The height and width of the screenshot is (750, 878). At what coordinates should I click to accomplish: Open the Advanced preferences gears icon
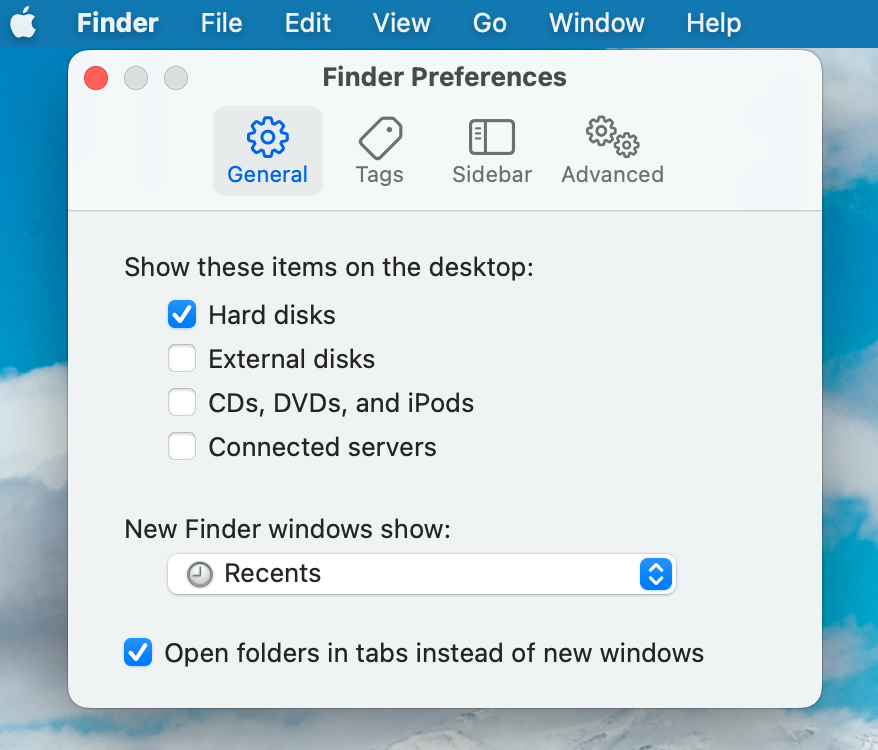coord(610,137)
